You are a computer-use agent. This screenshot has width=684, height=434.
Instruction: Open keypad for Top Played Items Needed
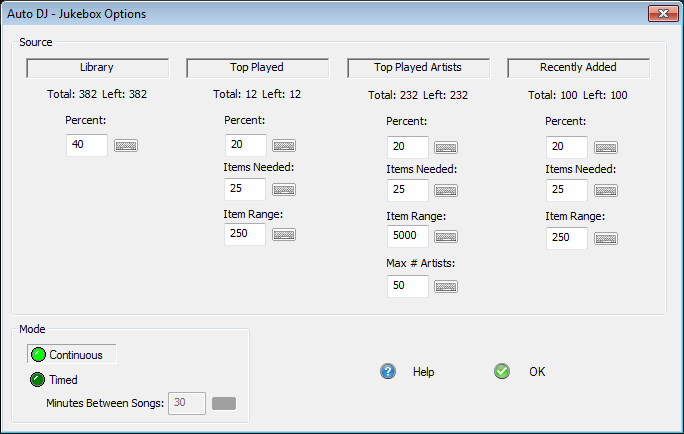[284, 190]
